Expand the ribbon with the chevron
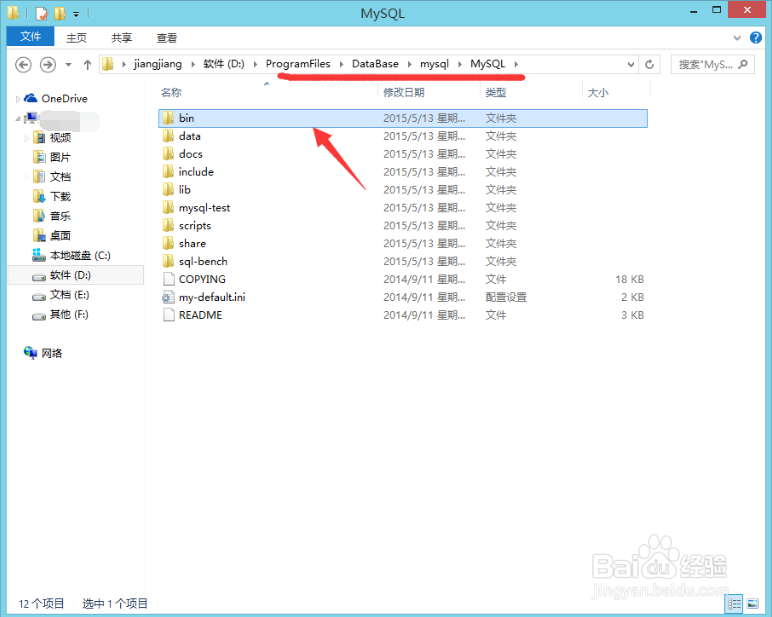 click(737, 38)
